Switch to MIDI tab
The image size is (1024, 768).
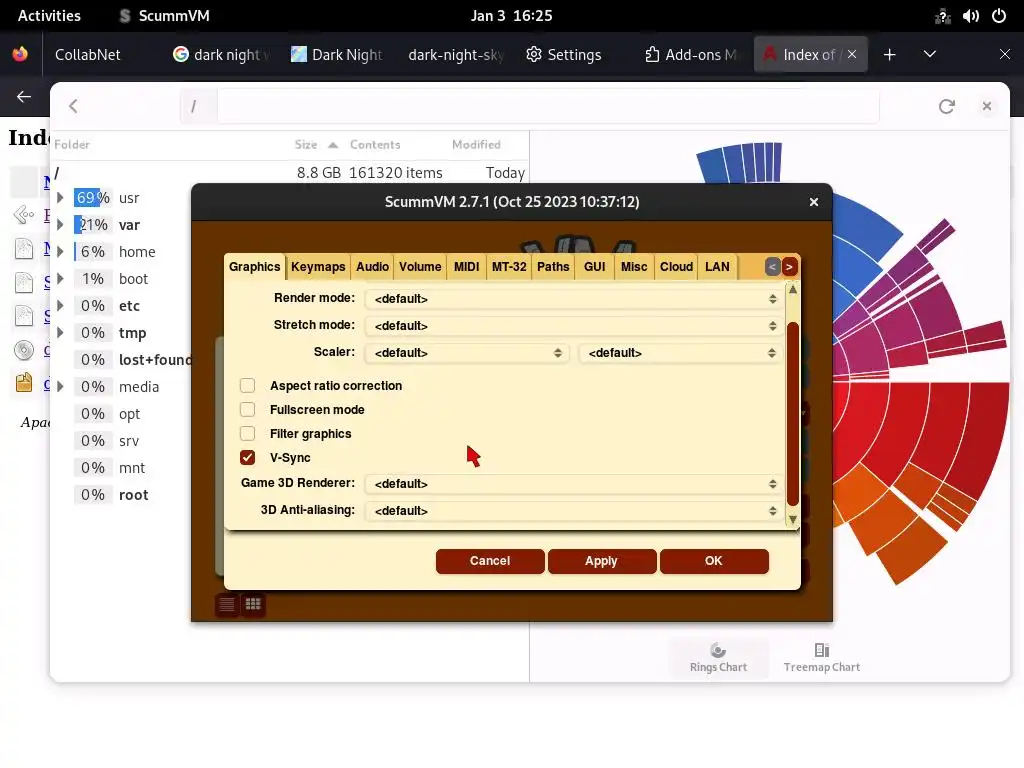466,266
